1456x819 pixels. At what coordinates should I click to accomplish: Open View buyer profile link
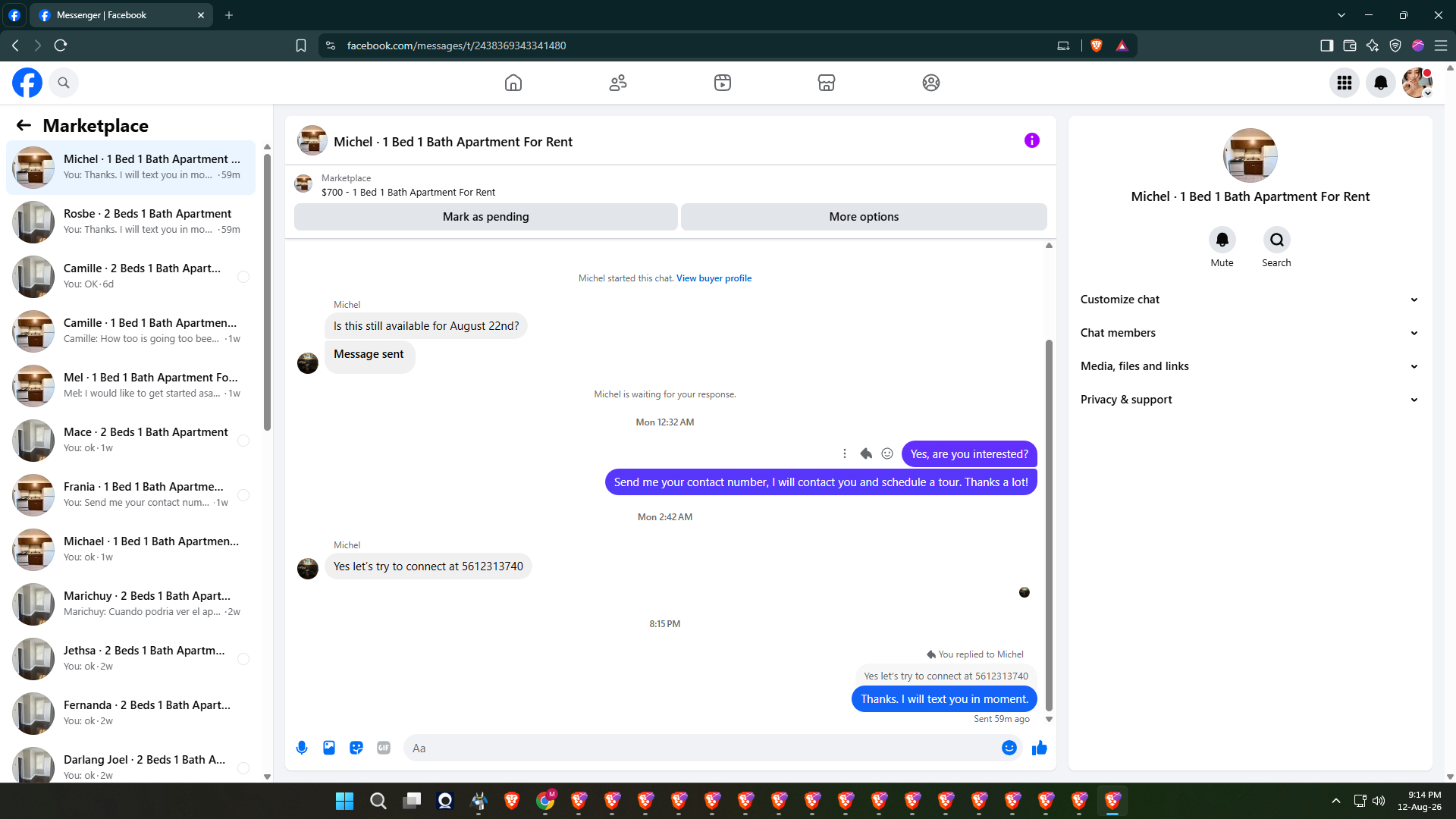(x=714, y=278)
